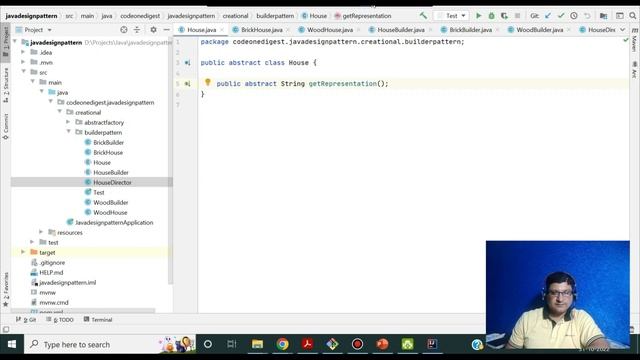
Task: Open Project Structure icon in toolbar
Action: click(x=603, y=16)
